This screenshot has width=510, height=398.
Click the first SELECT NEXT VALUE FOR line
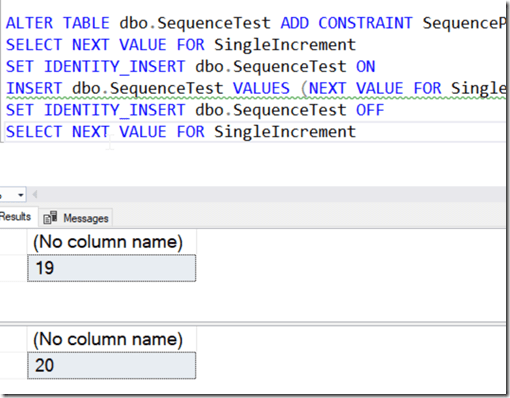tap(181, 45)
